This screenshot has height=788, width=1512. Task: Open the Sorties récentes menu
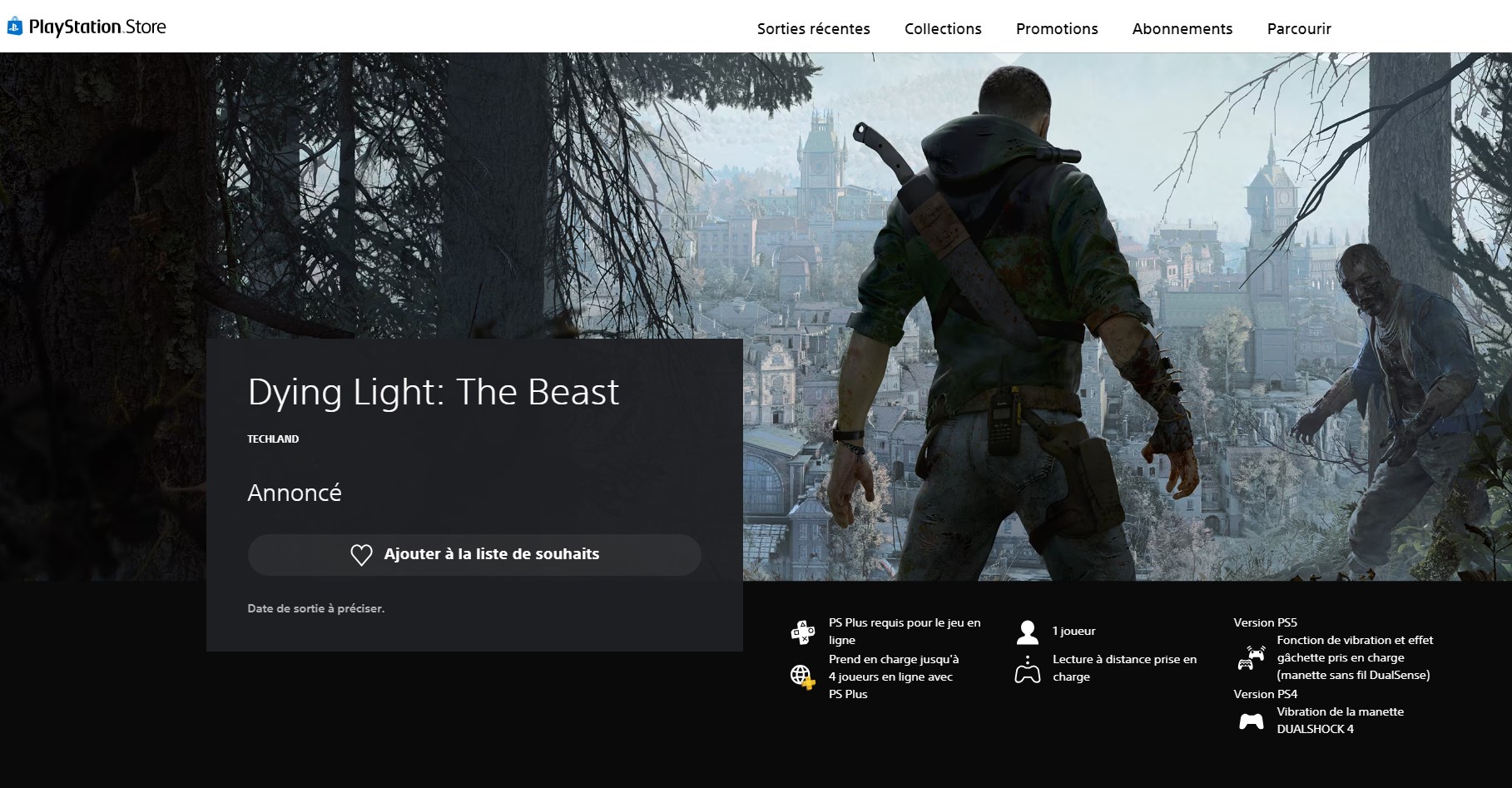(813, 29)
